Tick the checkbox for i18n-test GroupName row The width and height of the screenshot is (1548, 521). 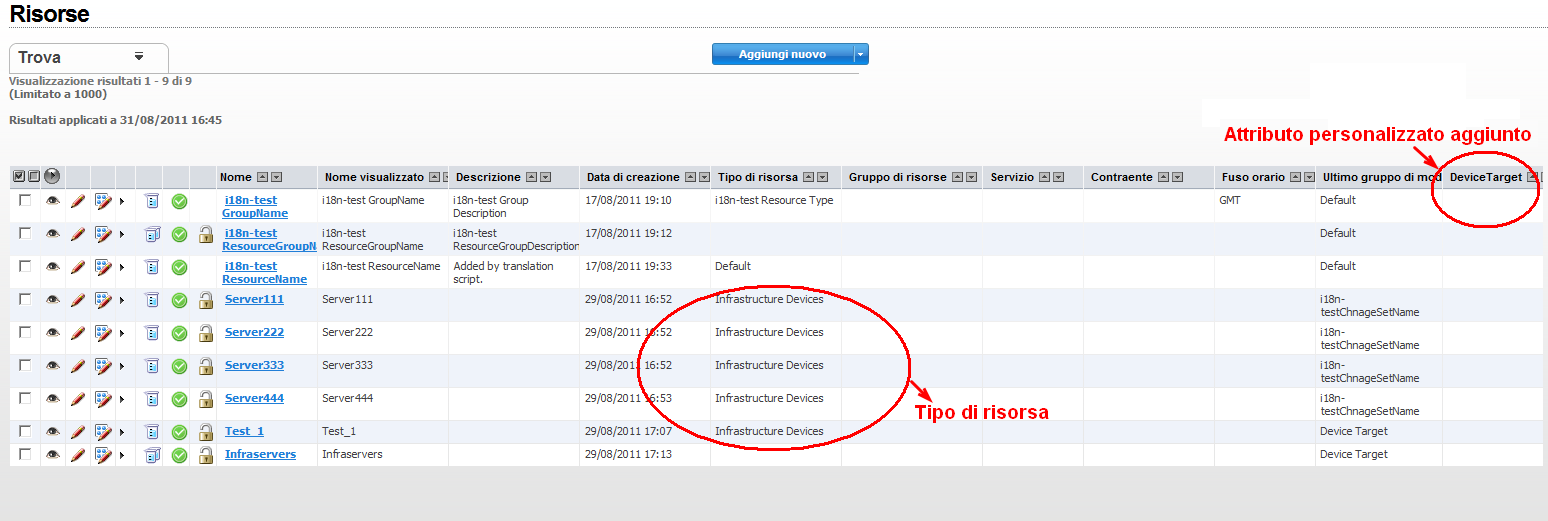pyautogui.click(x=25, y=200)
